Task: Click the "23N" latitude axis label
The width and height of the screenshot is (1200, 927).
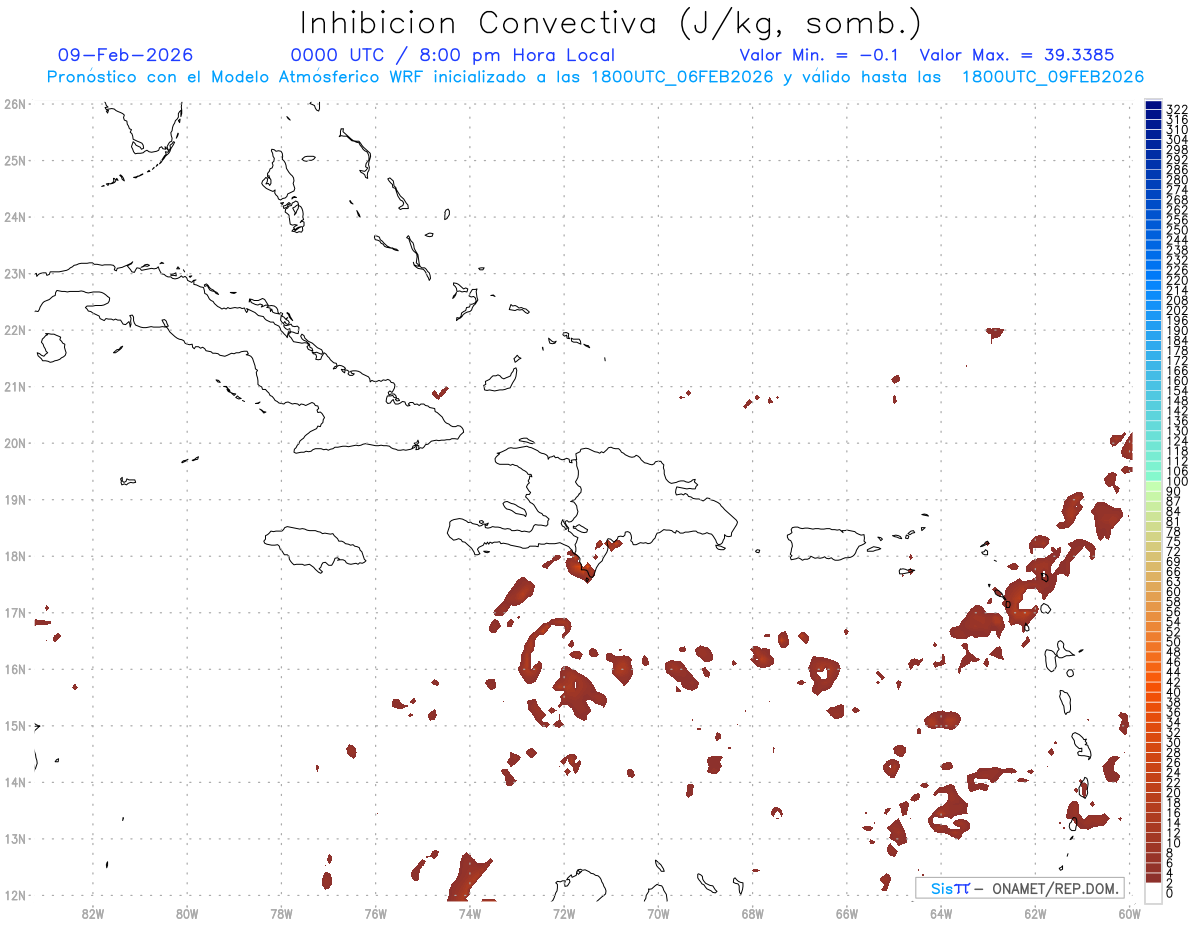Action: (x=15, y=274)
